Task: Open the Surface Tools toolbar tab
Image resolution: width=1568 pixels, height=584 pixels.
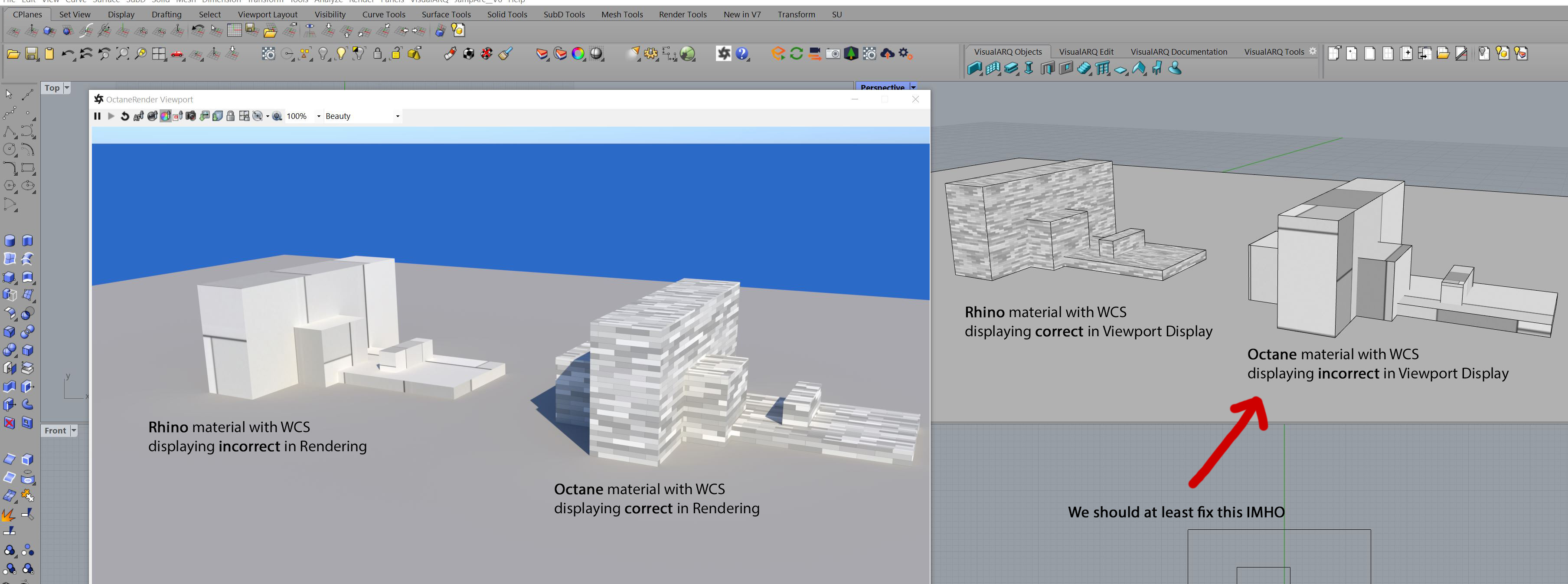Action: (446, 15)
